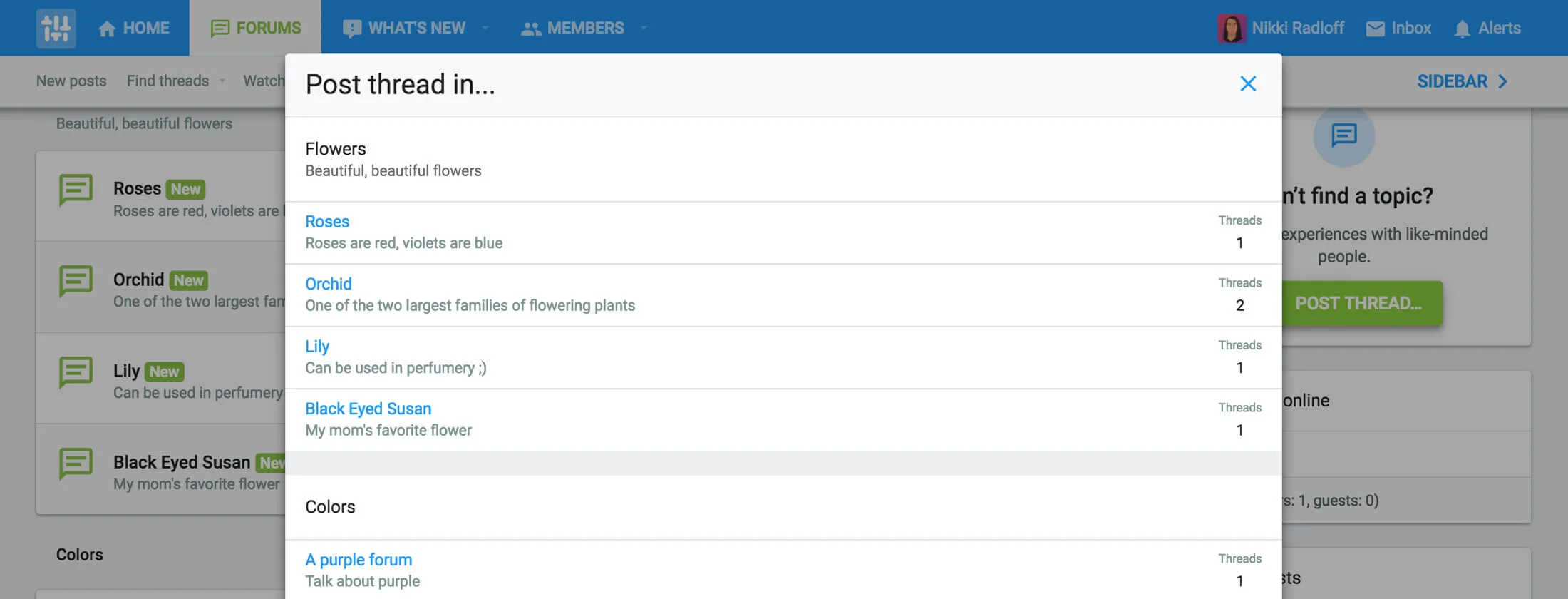1568x599 pixels.
Task: Open New posts in sub-navigation
Action: pos(71,81)
